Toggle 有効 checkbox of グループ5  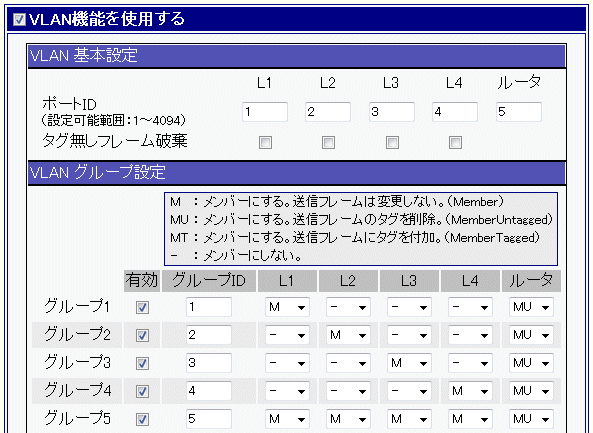142,419
